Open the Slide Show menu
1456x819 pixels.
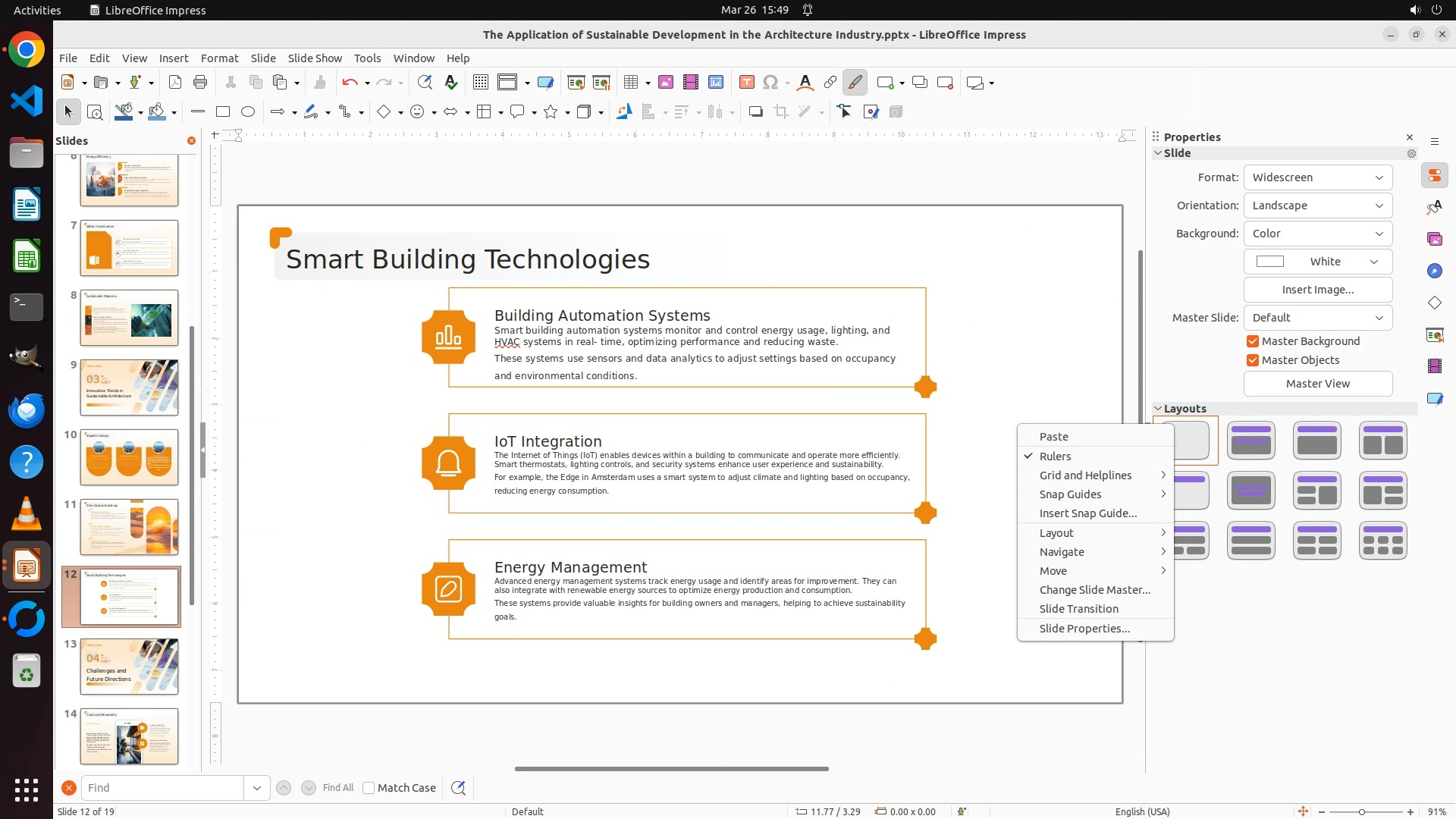pyautogui.click(x=315, y=58)
